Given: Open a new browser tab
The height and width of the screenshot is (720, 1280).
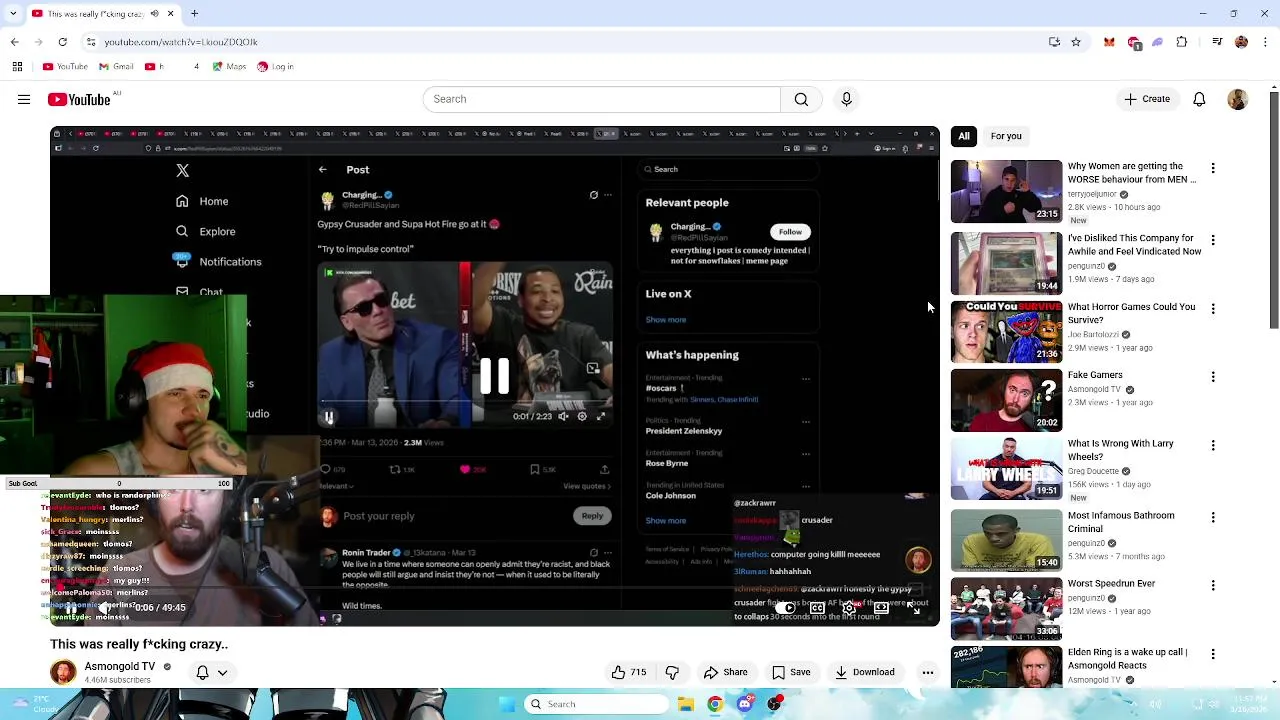Looking at the screenshot, I should click(194, 14).
